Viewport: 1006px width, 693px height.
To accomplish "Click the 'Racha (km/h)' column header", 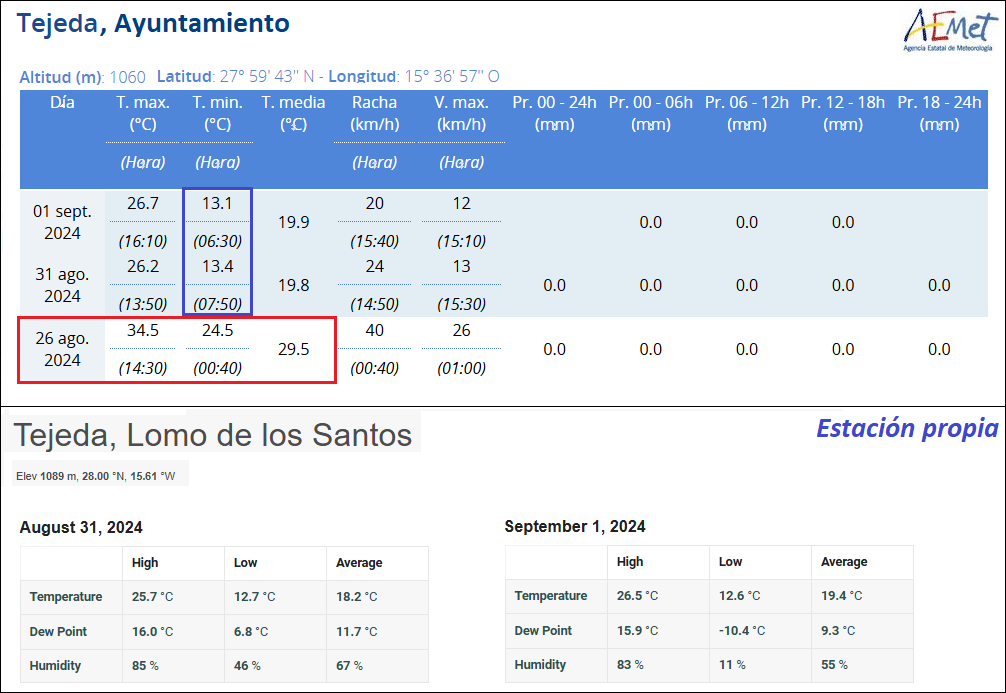I will coord(375,113).
